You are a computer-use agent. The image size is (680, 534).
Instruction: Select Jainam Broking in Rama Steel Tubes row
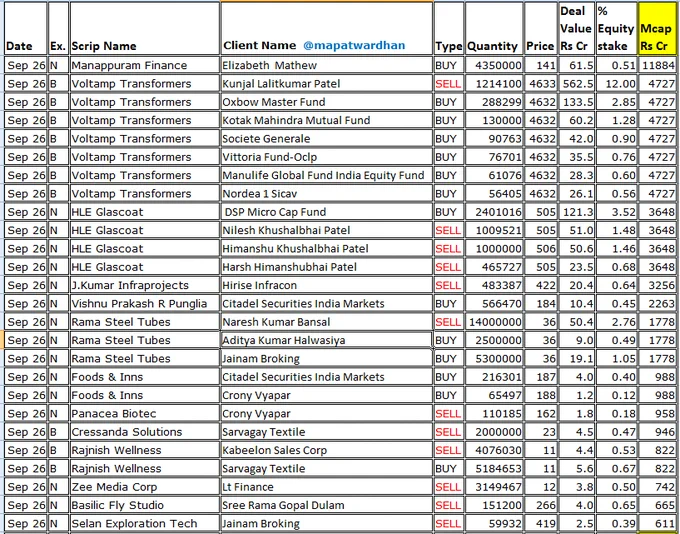pyautogui.click(x=327, y=359)
